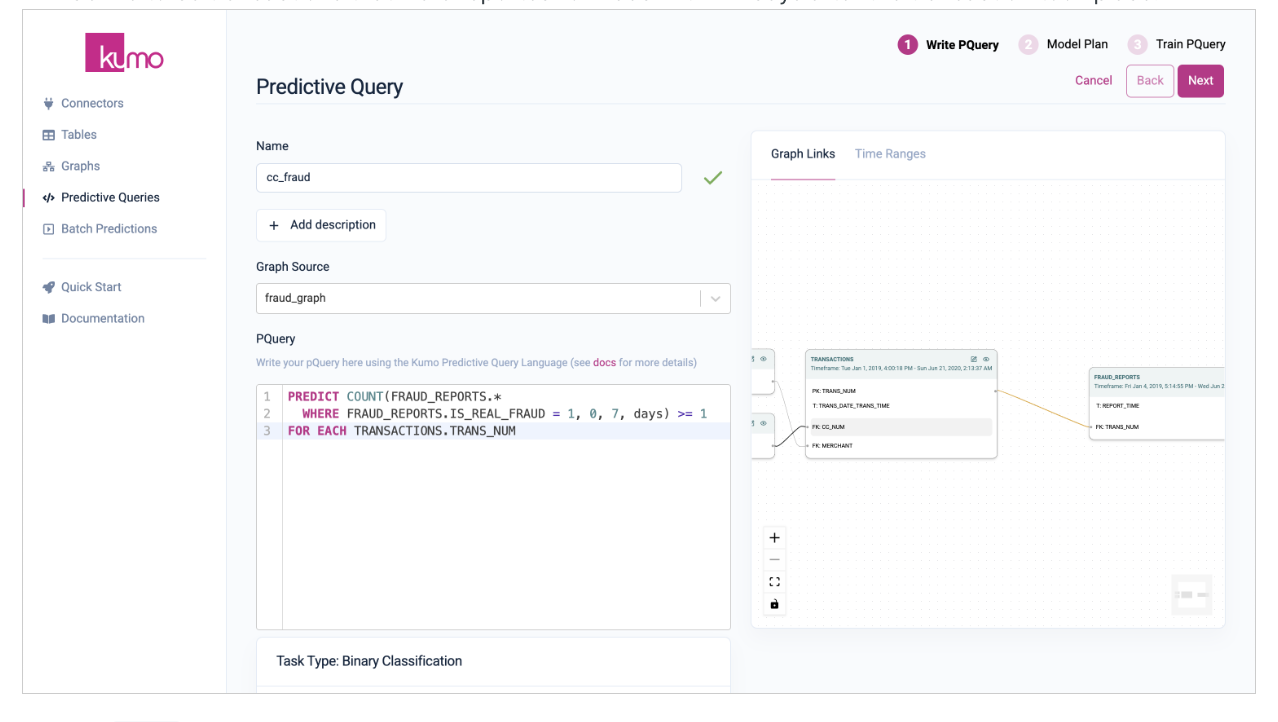This screenshot has height=722, width=1278.
Task: Click FK: CC_NUM row in TRANSACTIONS
Action: click(901, 427)
